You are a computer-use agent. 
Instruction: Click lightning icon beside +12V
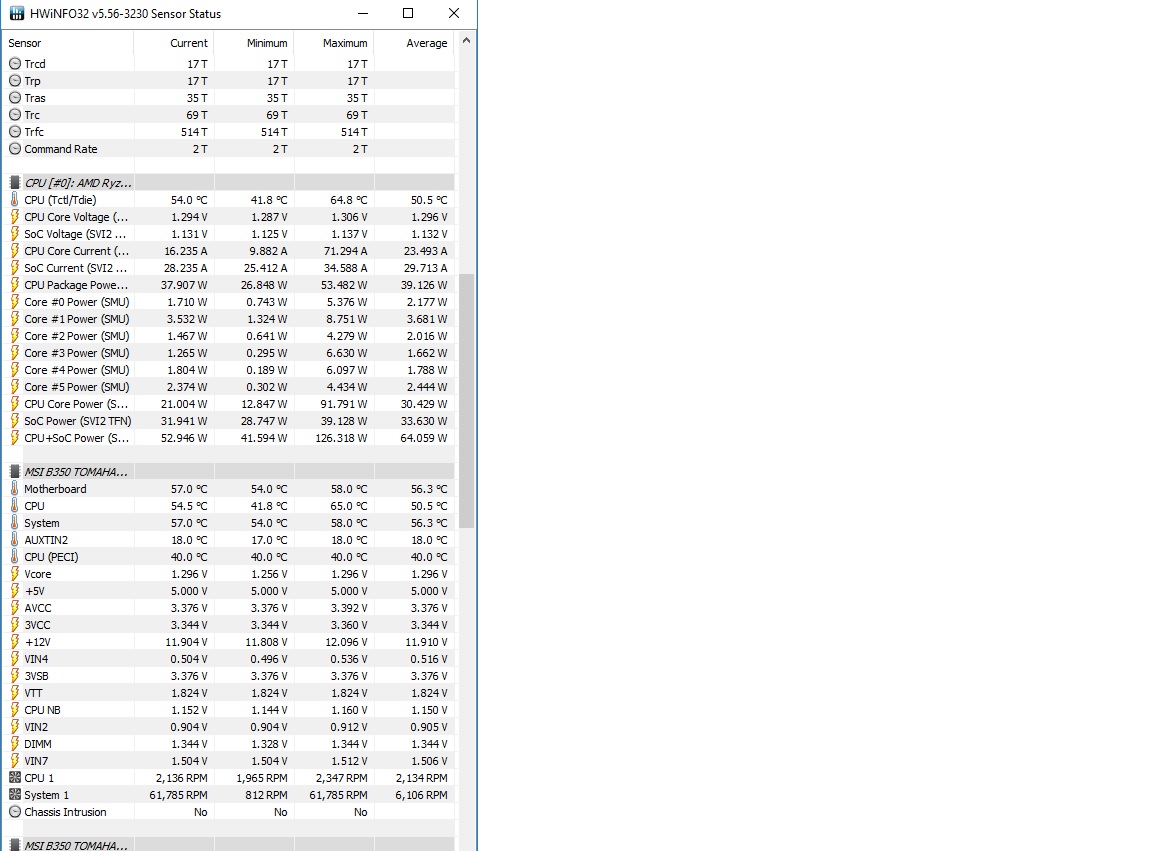point(15,642)
